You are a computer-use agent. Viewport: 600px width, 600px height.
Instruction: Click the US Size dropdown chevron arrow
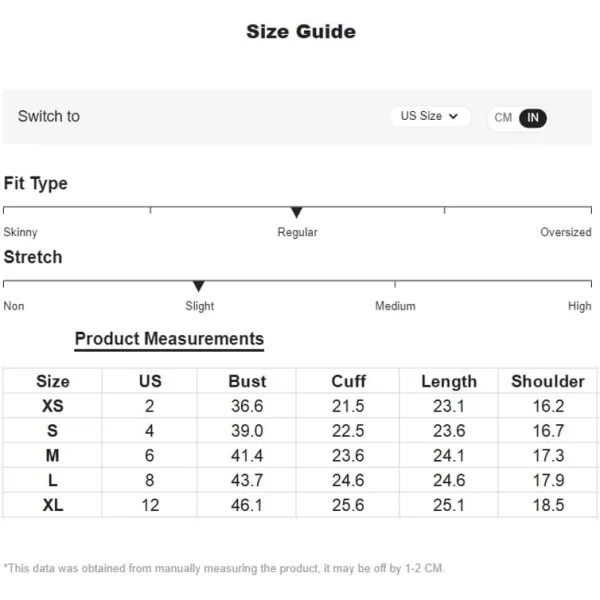pyautogui.click(x=453, y=116)
